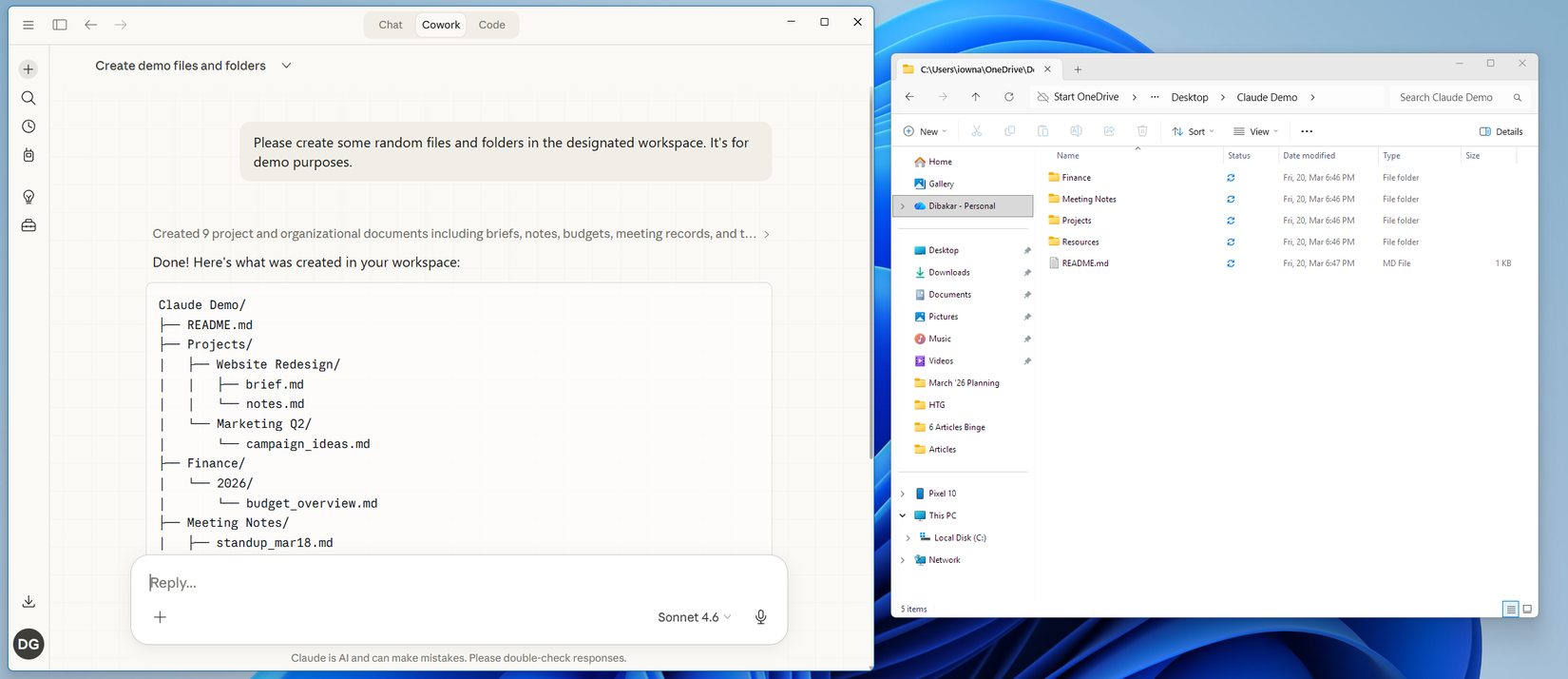Expand chevron after Claude Demo in breadcrumb

coord(1313,97)
